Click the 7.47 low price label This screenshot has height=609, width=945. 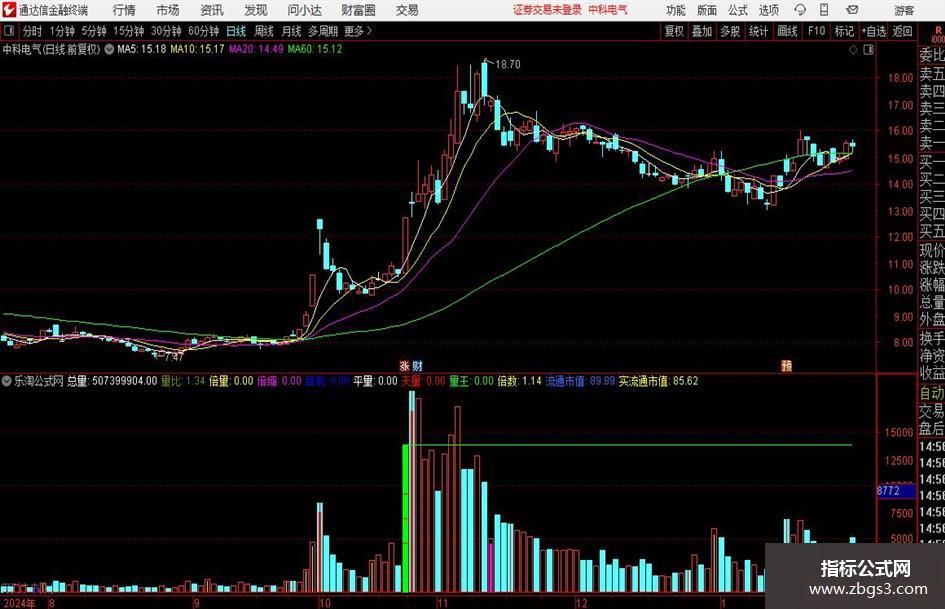(x=173, y=356)
